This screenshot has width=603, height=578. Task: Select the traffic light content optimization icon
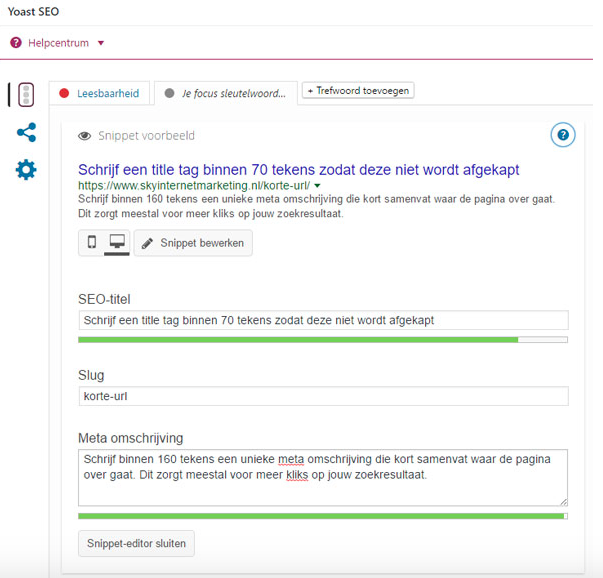tap(26, 95)
